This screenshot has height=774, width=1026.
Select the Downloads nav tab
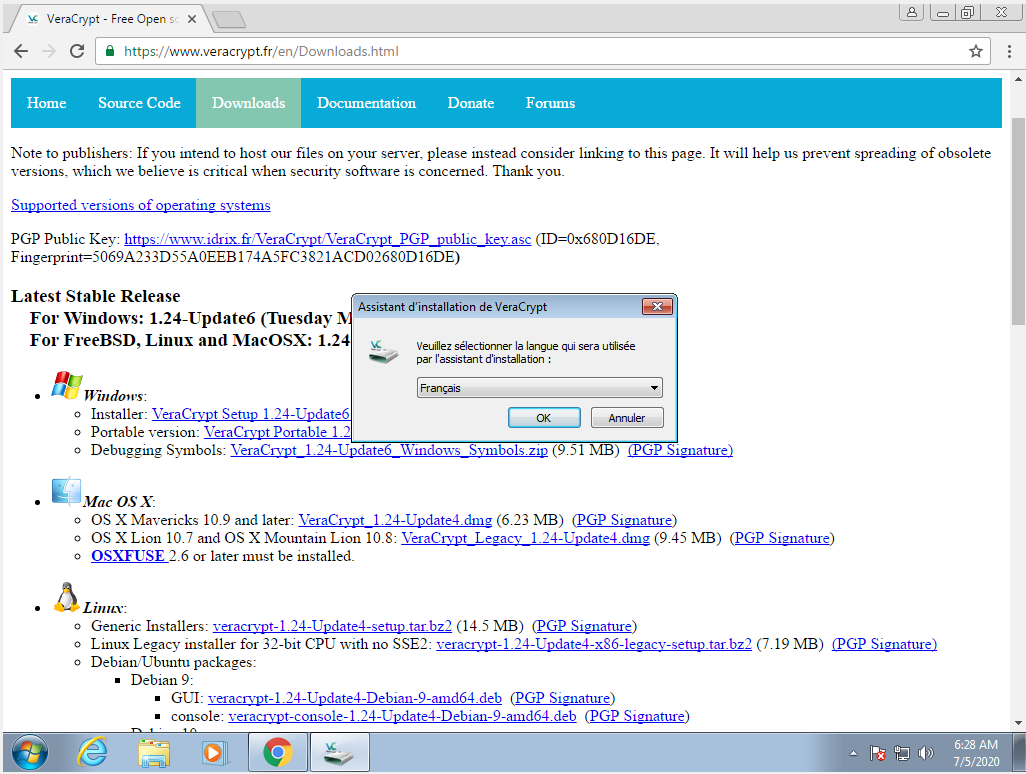pyautogui.click(x=249, y=103)
